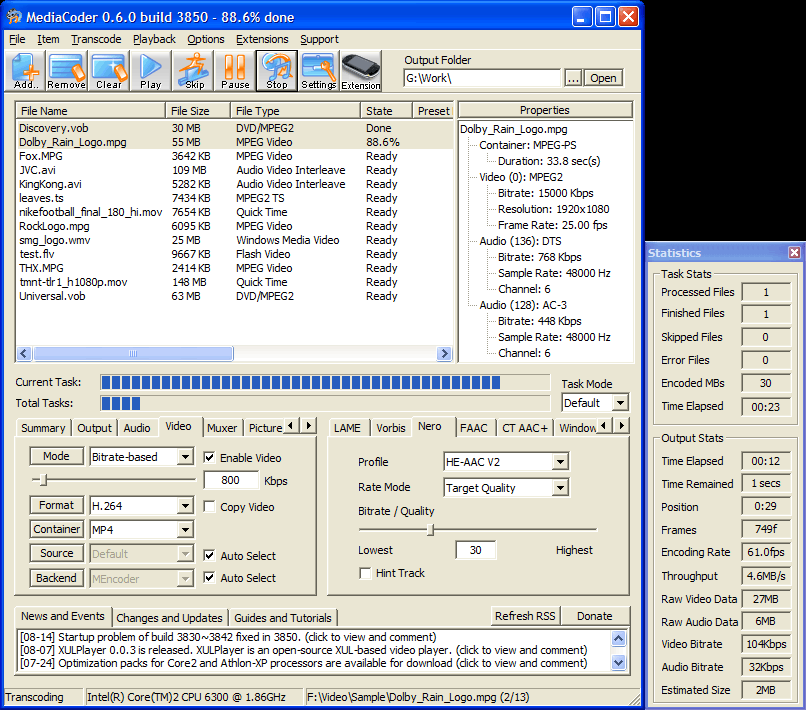Viewport: 806px width, 710px height.
Task: Click the file list horizontal scrollbar
Action: point(234,354)
